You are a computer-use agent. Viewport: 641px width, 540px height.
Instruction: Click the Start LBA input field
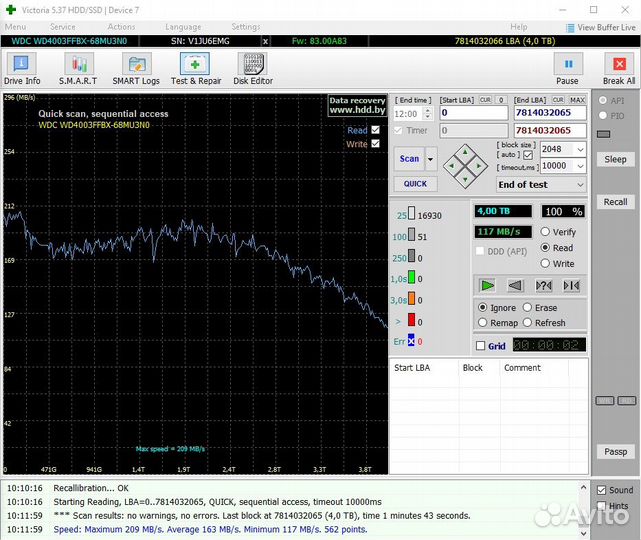click(474, 113)
